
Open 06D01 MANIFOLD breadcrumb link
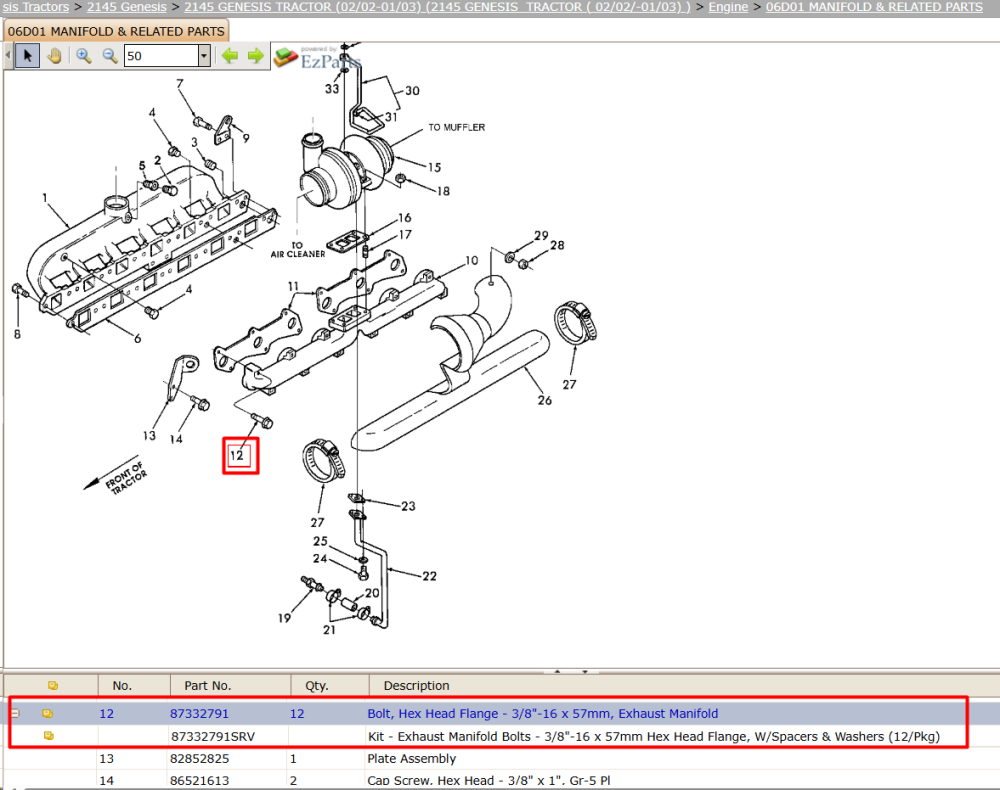click(x=874, y=7)
